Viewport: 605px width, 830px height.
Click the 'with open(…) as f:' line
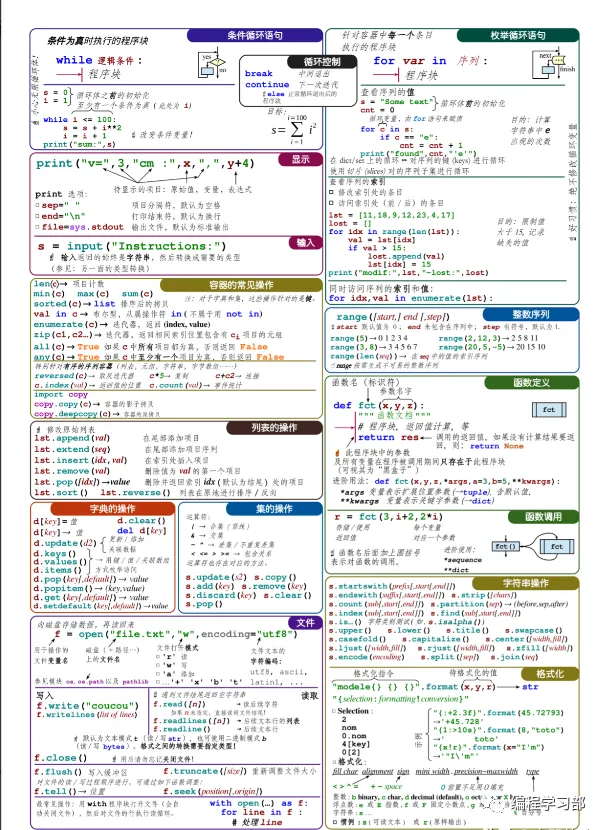click(x=258, y=804)
